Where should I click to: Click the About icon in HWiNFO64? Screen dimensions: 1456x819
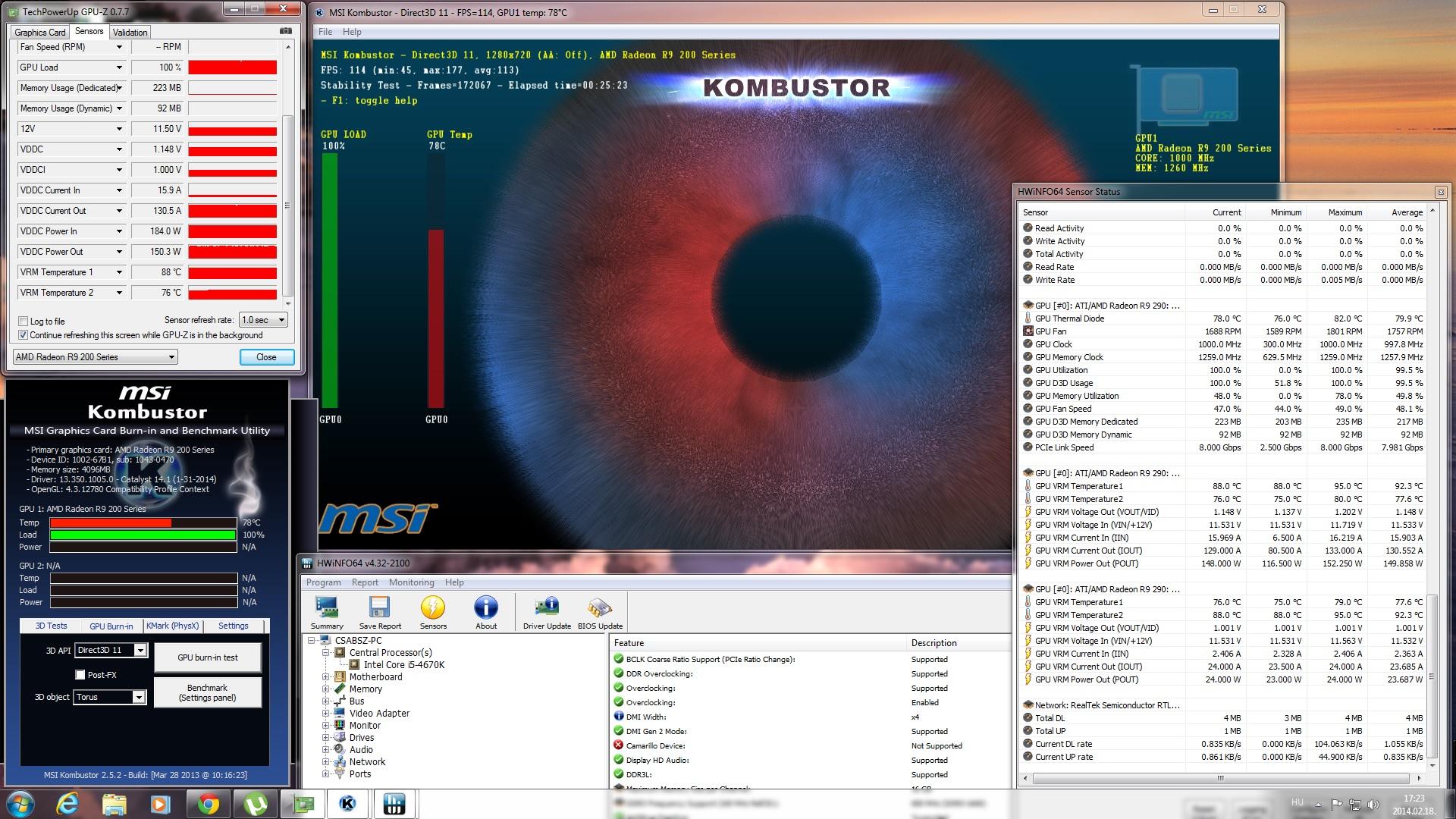486,612
